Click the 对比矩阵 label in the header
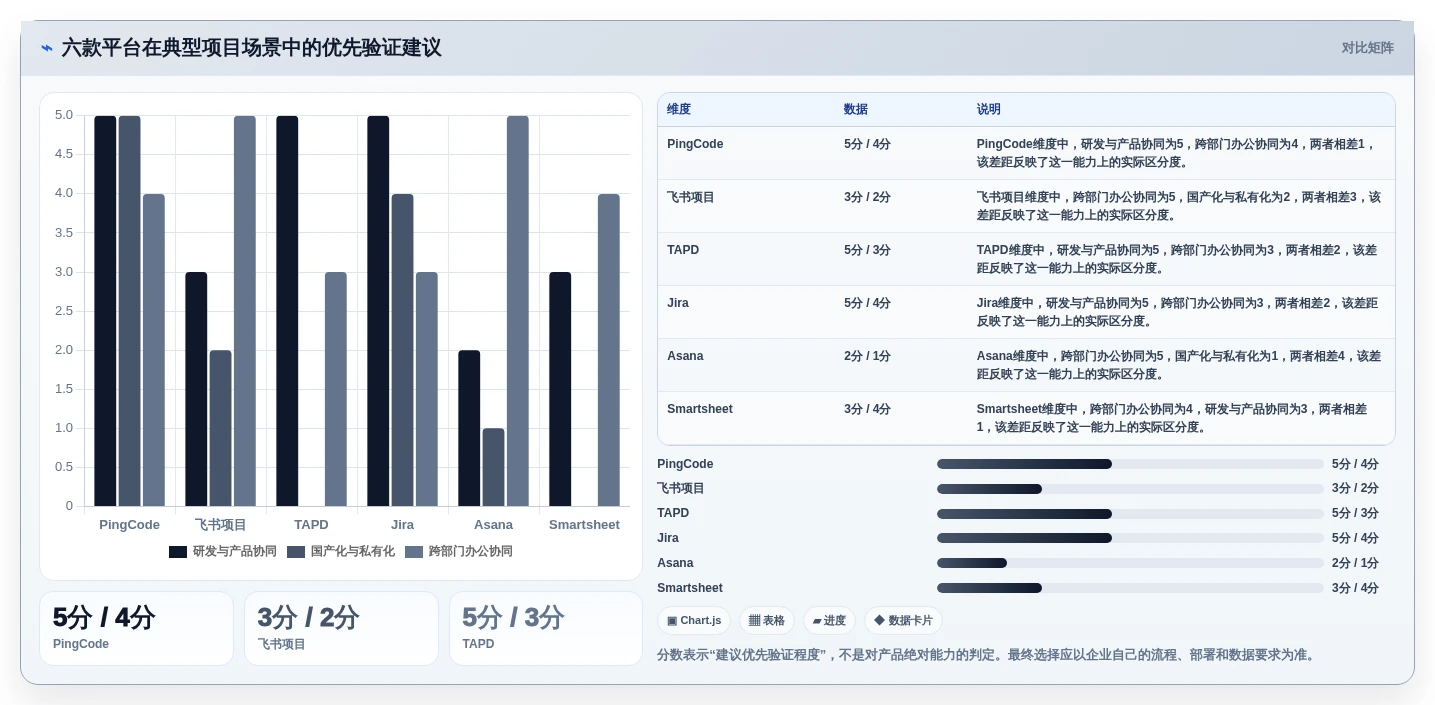This screenshot has width=1435, height=705. (x=1367, y=48)
